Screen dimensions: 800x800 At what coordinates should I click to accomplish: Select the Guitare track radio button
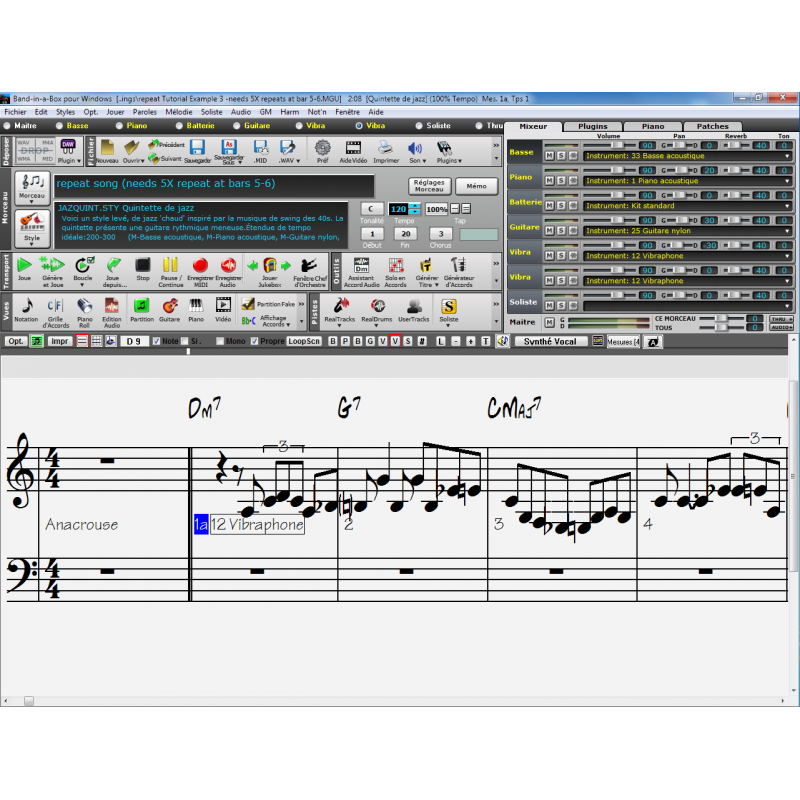point(236,126)
